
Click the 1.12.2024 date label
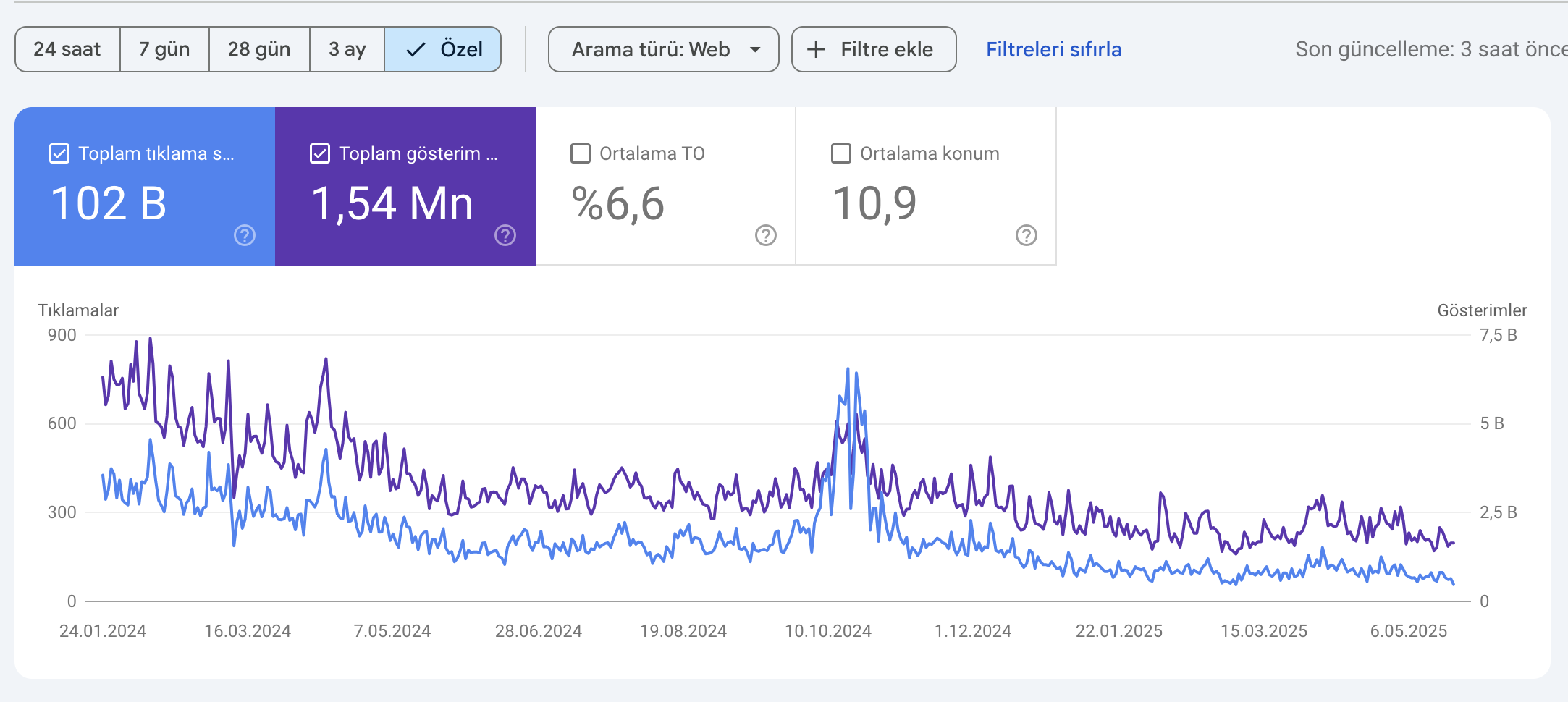pyautogui.click(x=973, y=631)
